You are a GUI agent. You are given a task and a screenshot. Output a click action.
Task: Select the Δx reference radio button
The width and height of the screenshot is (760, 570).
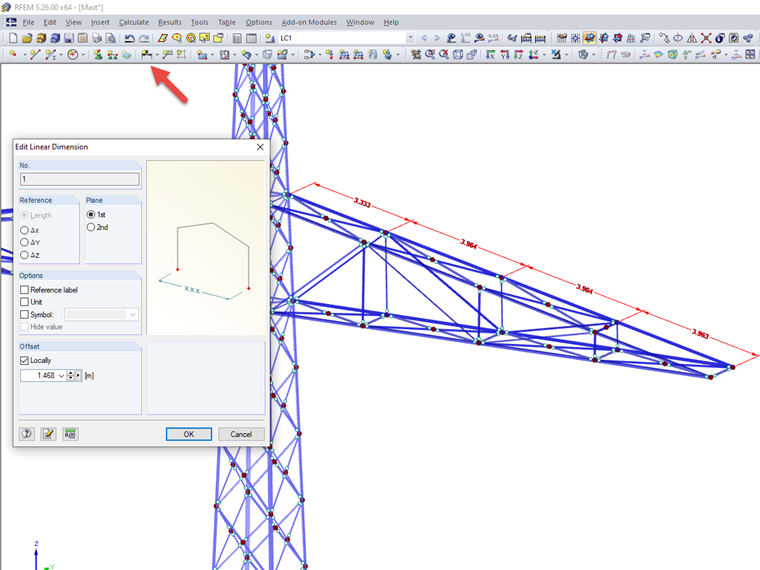click(24, 230)
